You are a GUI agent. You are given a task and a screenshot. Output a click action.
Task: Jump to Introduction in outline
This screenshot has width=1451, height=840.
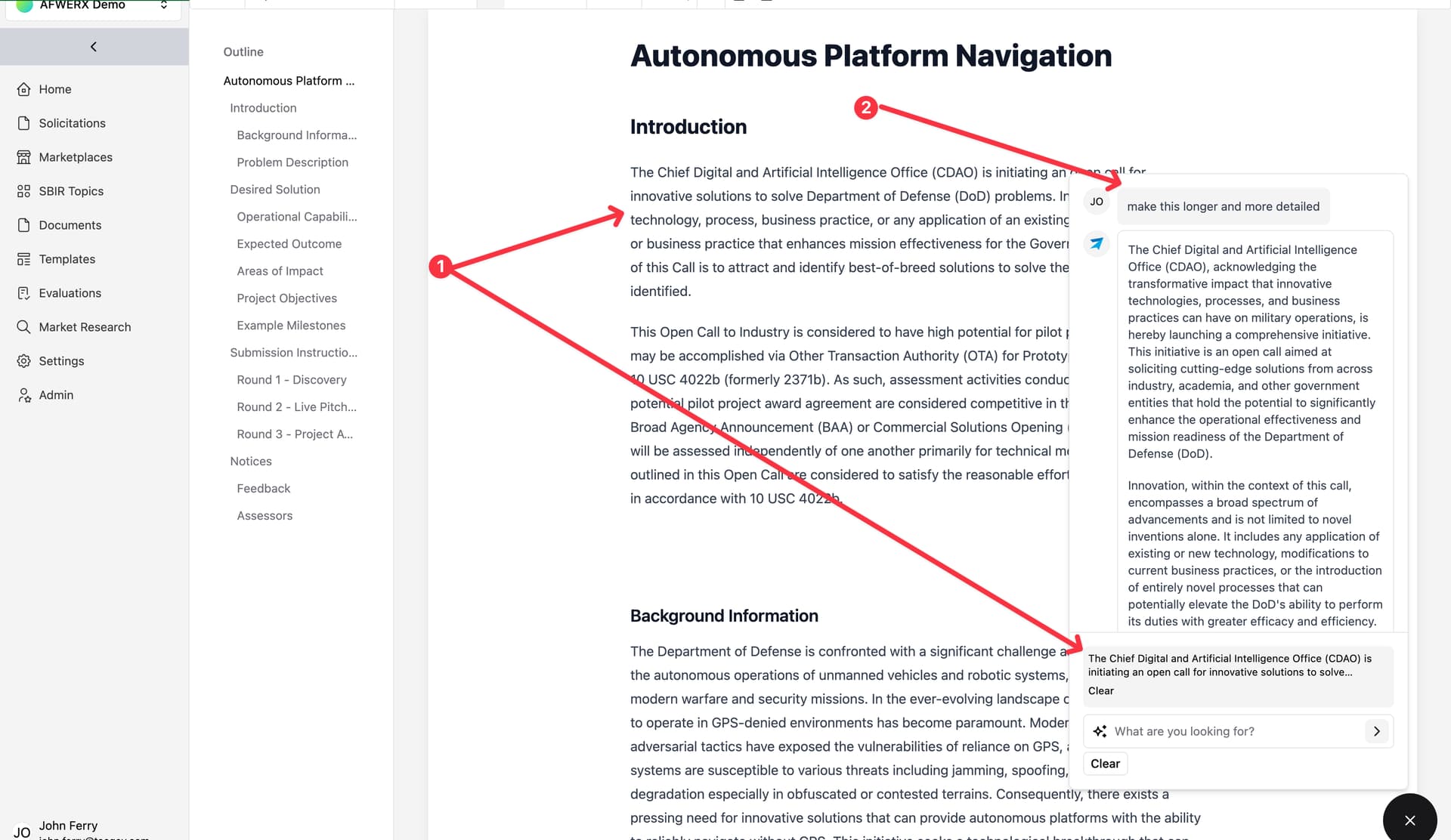tap(263, 108)
